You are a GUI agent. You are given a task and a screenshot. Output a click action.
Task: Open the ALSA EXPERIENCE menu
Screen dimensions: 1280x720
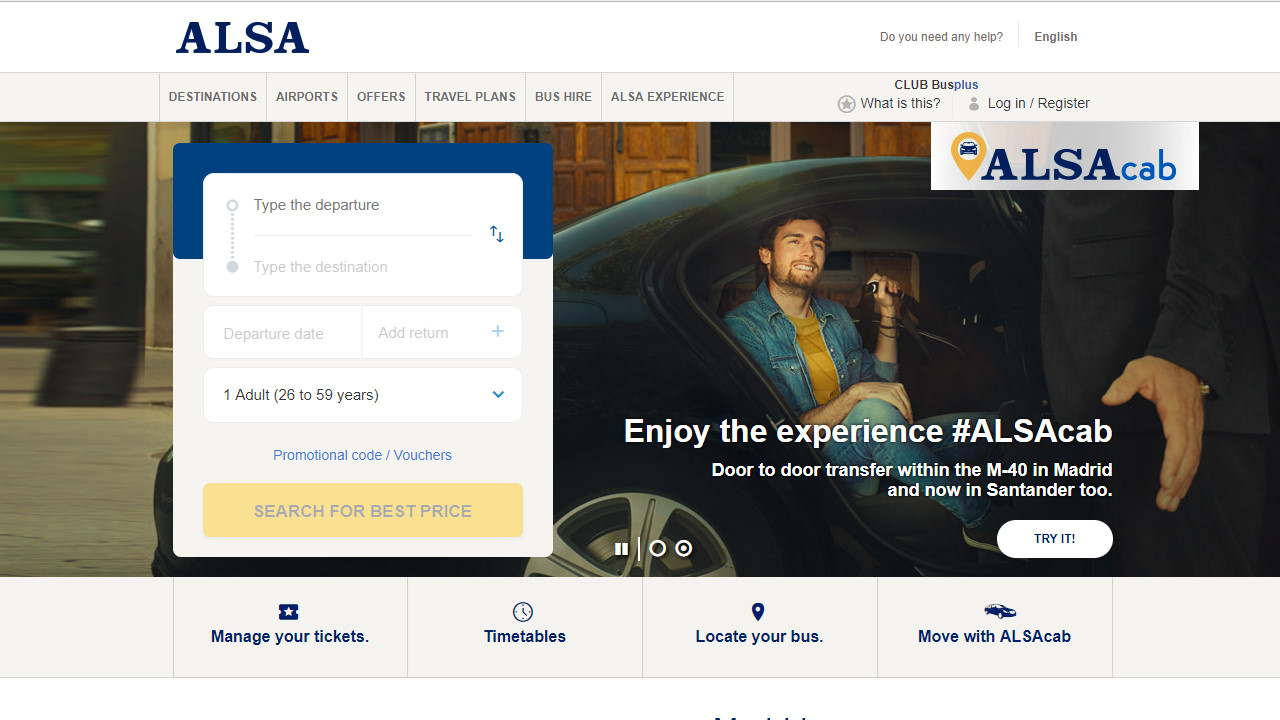(x=667, y=97)
